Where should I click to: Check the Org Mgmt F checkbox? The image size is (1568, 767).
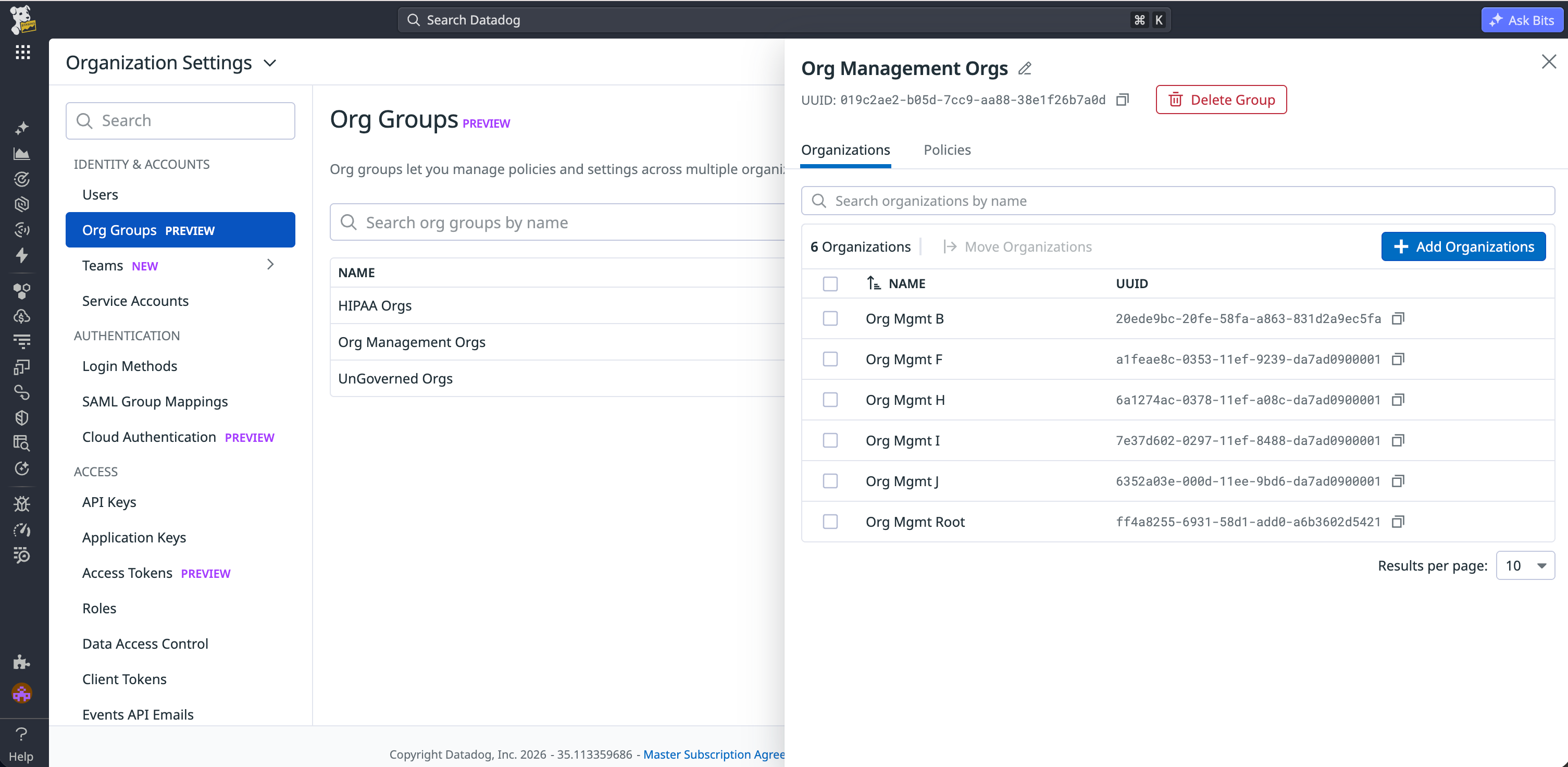click(x=830, y=359)
